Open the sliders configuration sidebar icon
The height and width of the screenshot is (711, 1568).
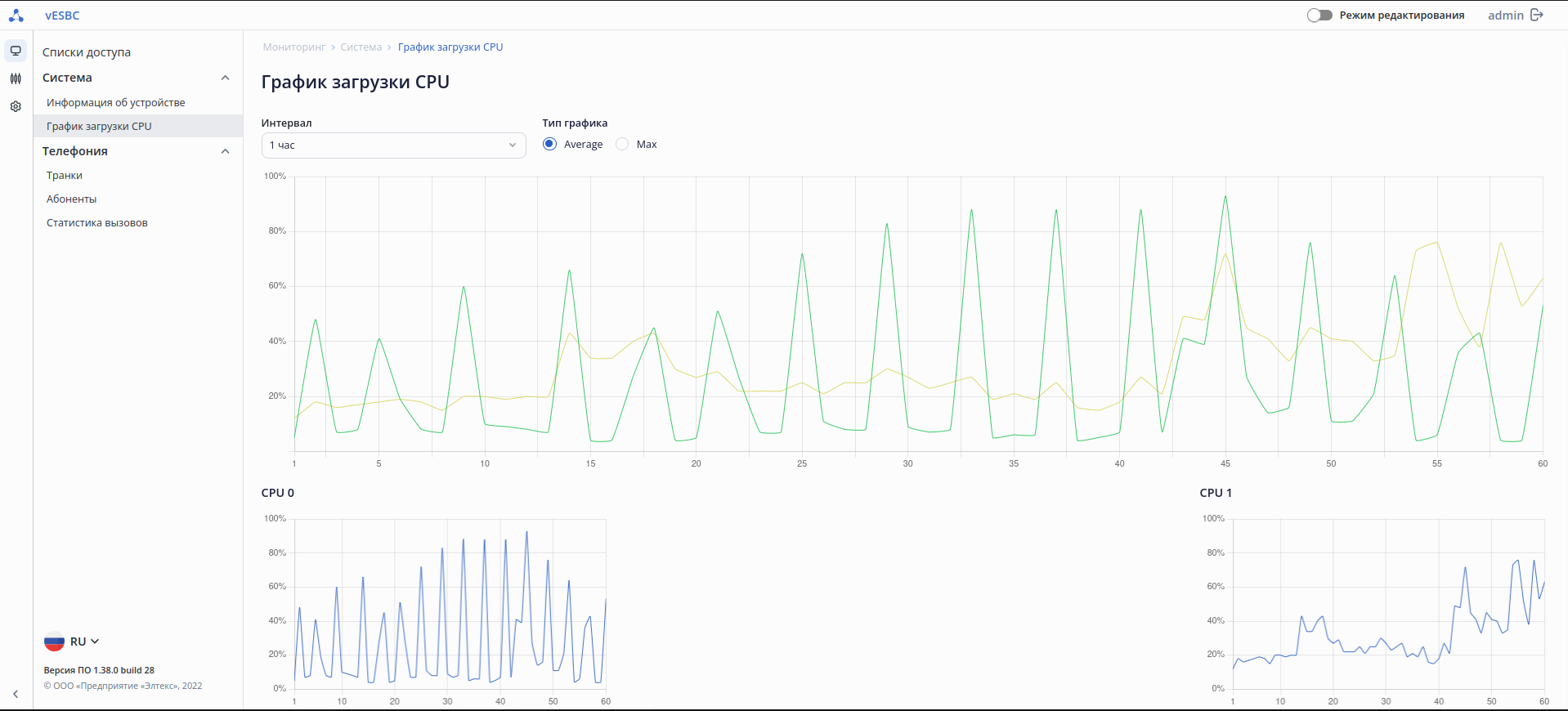tap(16, 78)
